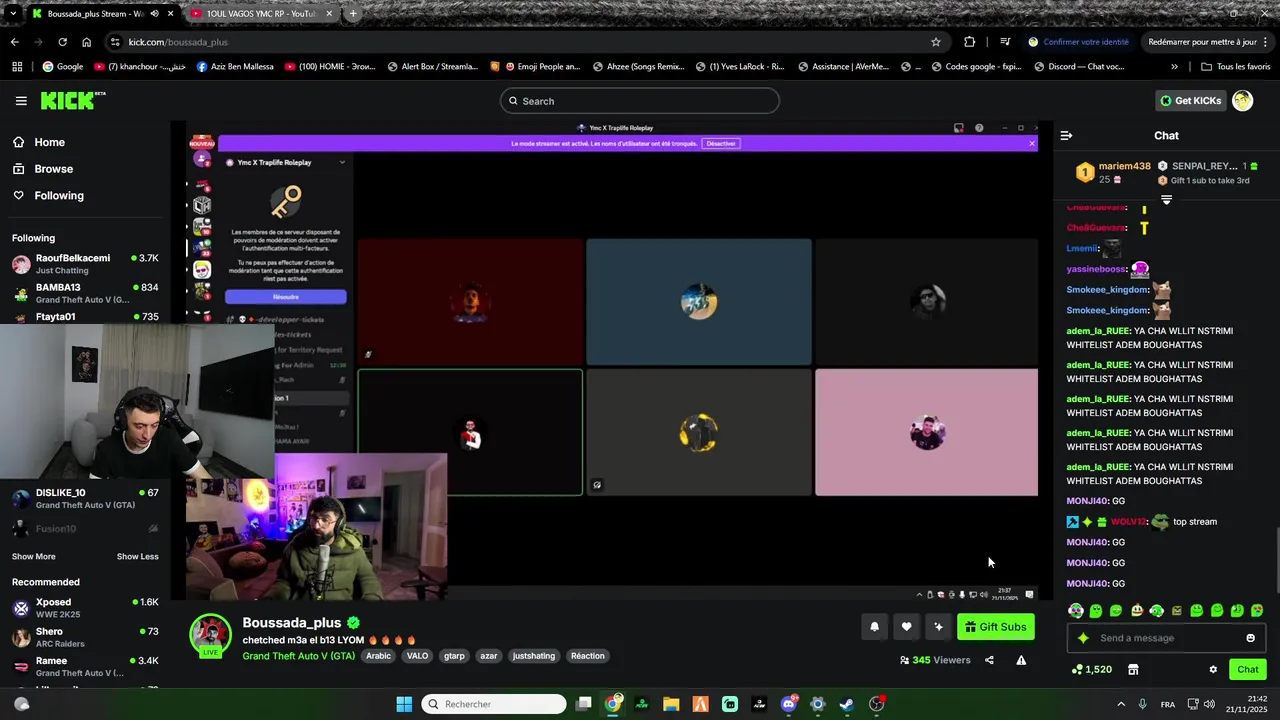Open the Kick hamburger menu
This screenshot has height=720, width=1280.
coord(21,101)
